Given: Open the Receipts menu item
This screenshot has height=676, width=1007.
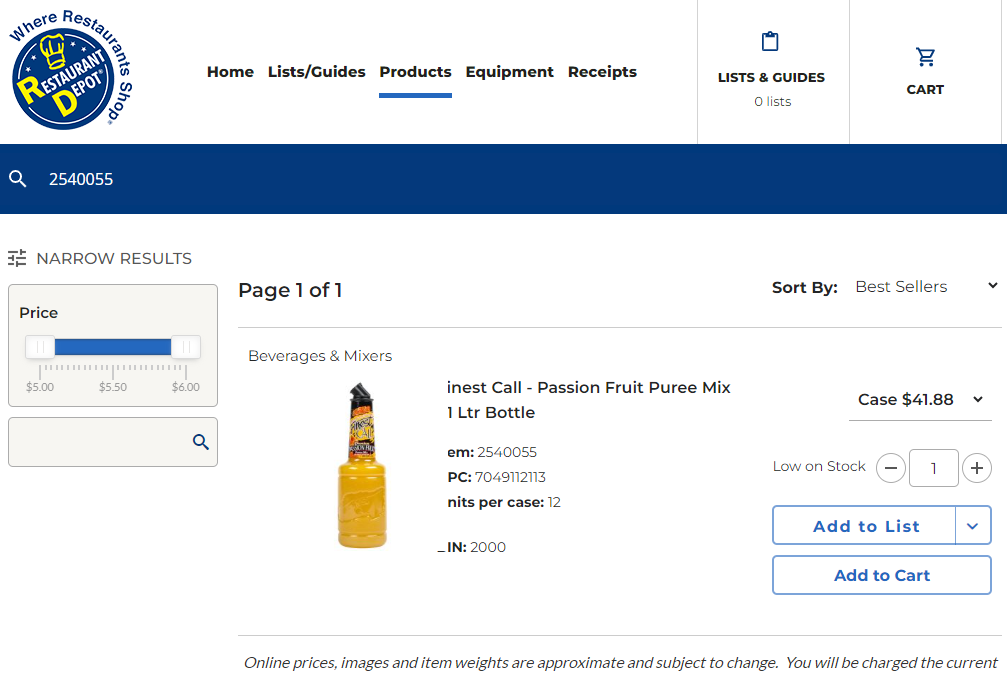Looking at the screenshot, I should tap(602, 72).
